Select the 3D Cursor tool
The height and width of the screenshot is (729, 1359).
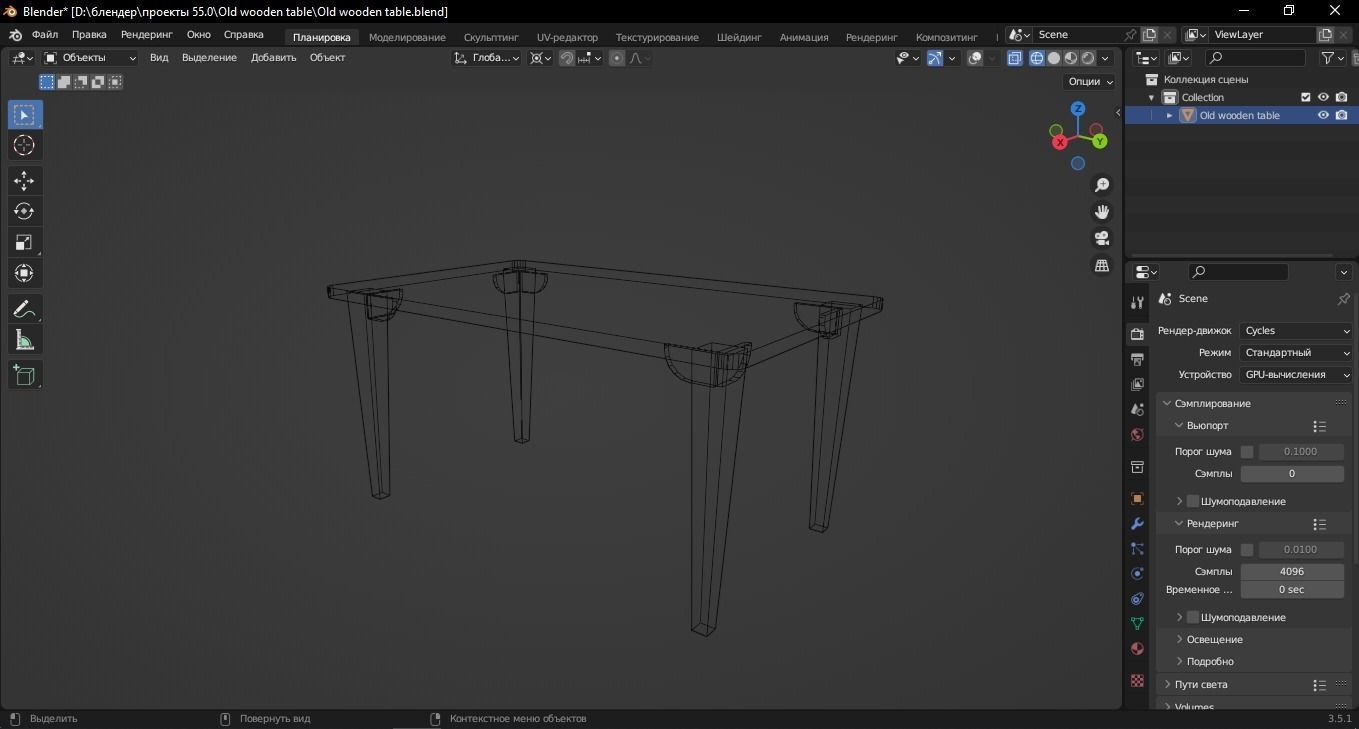click(x=24, y=146)
